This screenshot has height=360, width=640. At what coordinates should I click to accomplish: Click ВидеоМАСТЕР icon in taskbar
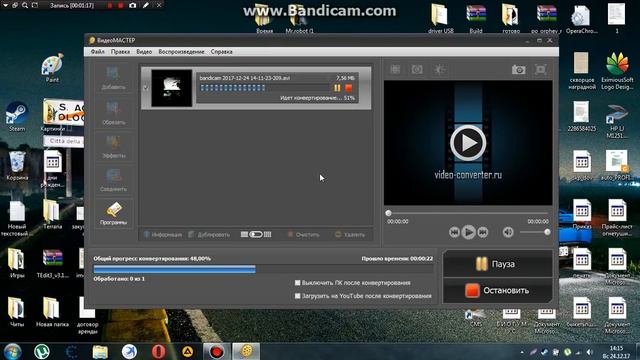pyautogui.click(x=246, y=351)
